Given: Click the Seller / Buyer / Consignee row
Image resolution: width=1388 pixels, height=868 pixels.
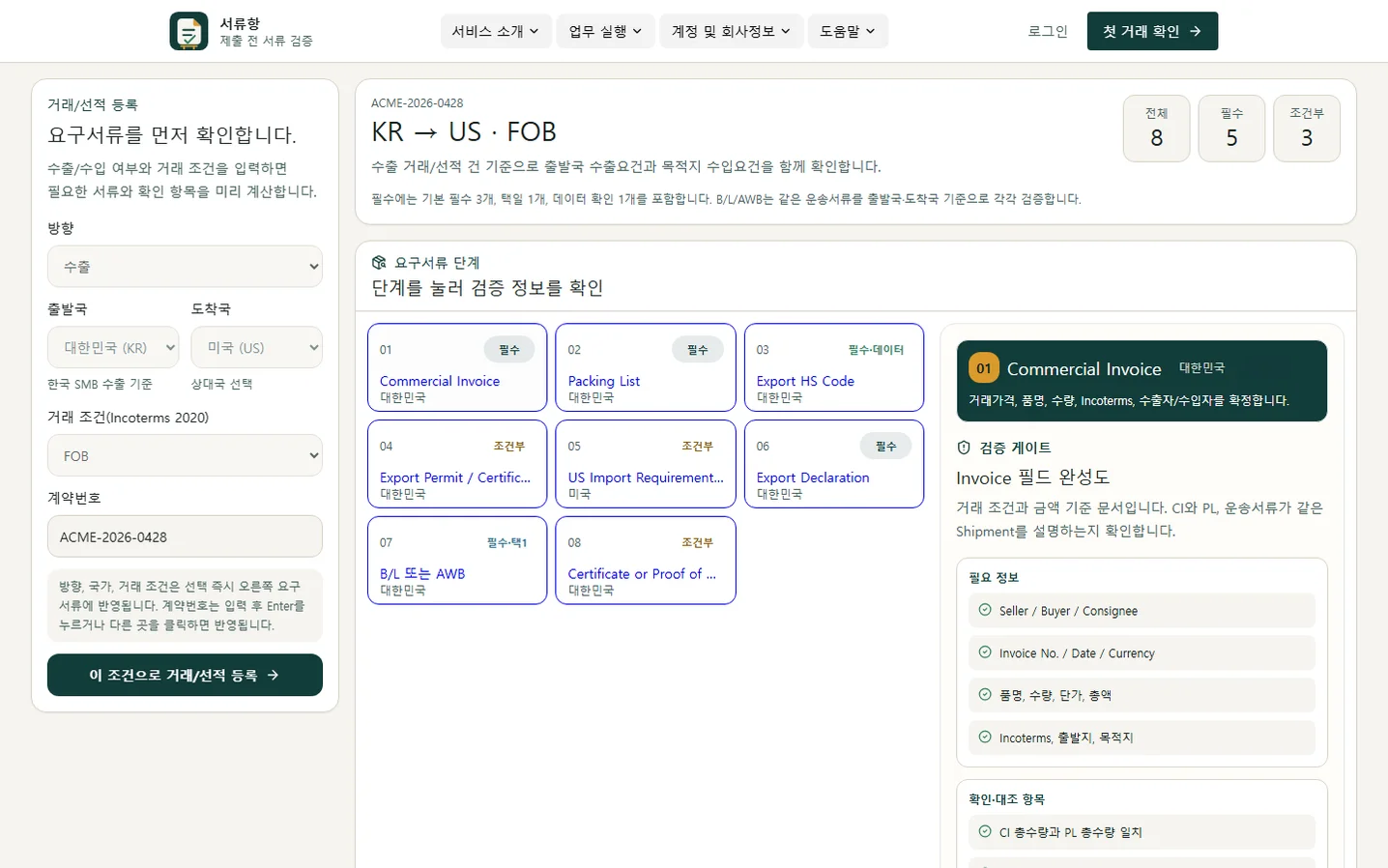Looking at the screenshot, I should [1142, 611].
